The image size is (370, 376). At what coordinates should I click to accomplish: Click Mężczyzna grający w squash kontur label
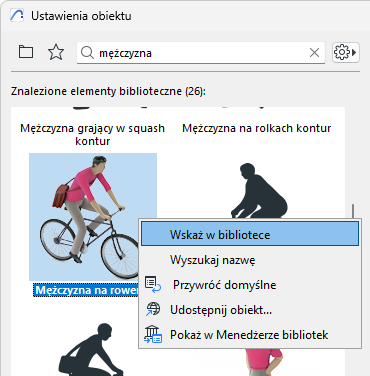(92, 134)
